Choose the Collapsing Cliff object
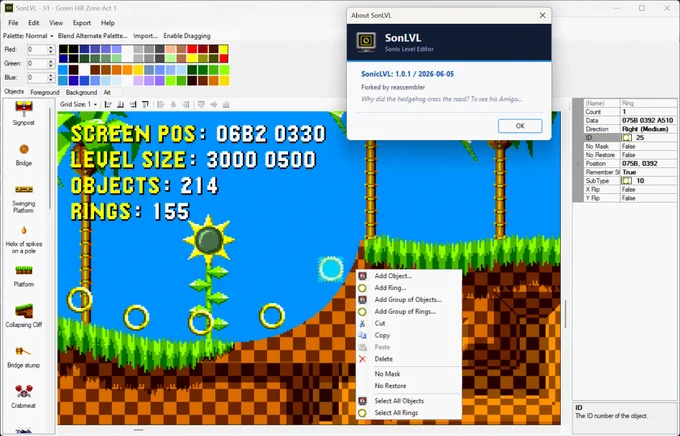 point(23,316)
